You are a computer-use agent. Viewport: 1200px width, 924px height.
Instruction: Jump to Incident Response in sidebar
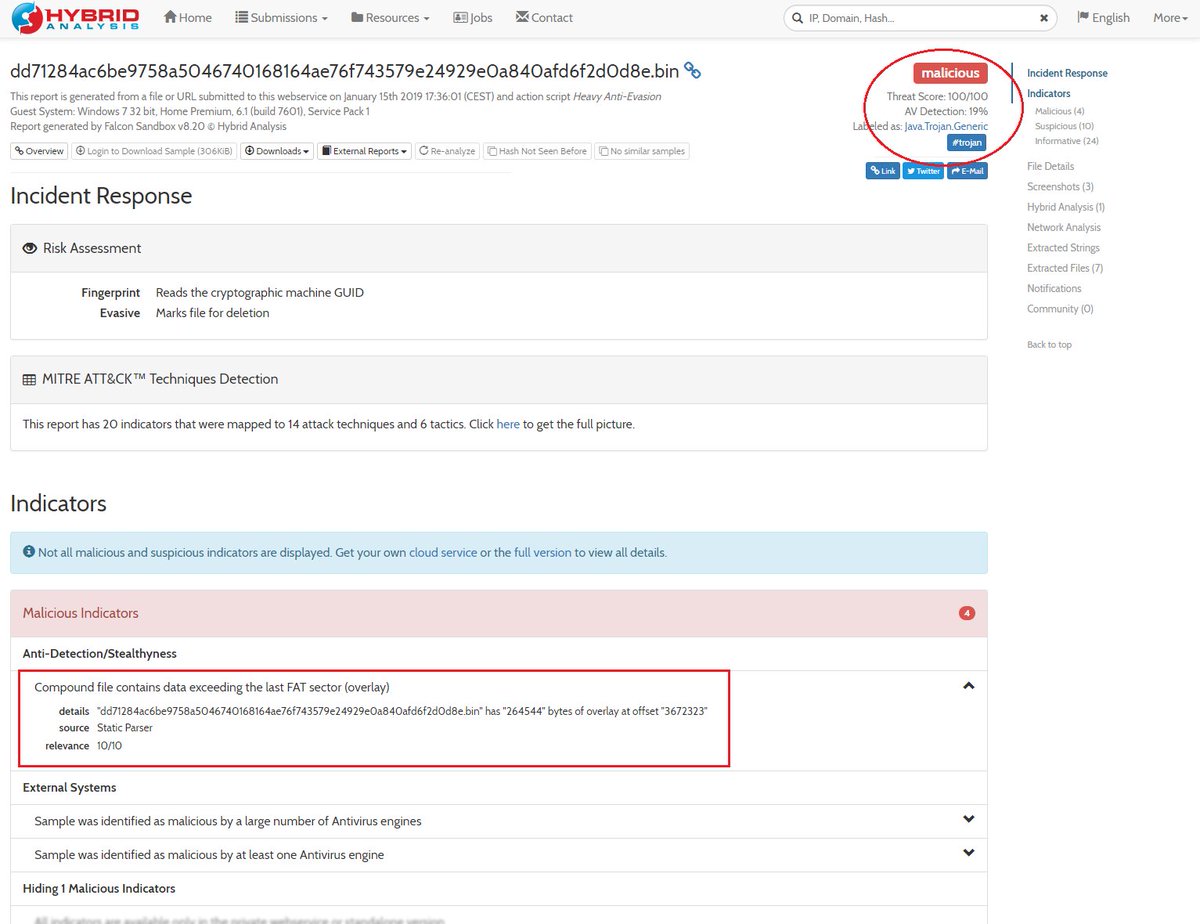[x=1067, y=73]
